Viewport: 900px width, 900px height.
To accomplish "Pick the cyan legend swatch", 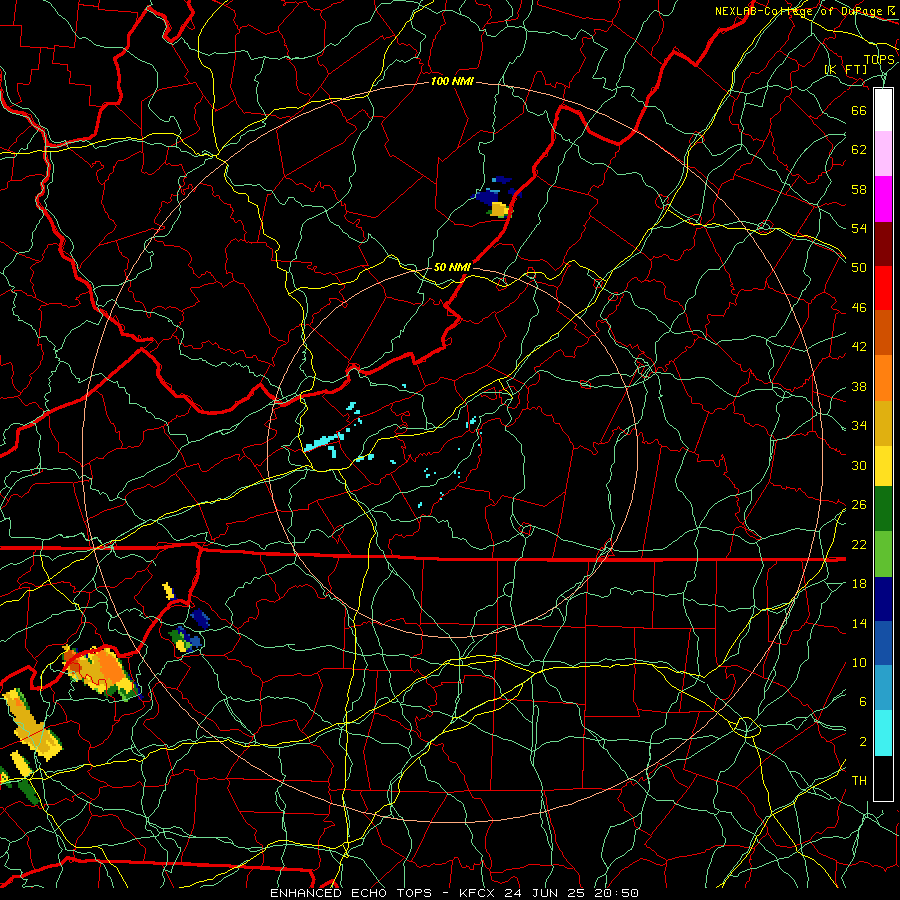I will pyautogui.click(x=883, y=733).
